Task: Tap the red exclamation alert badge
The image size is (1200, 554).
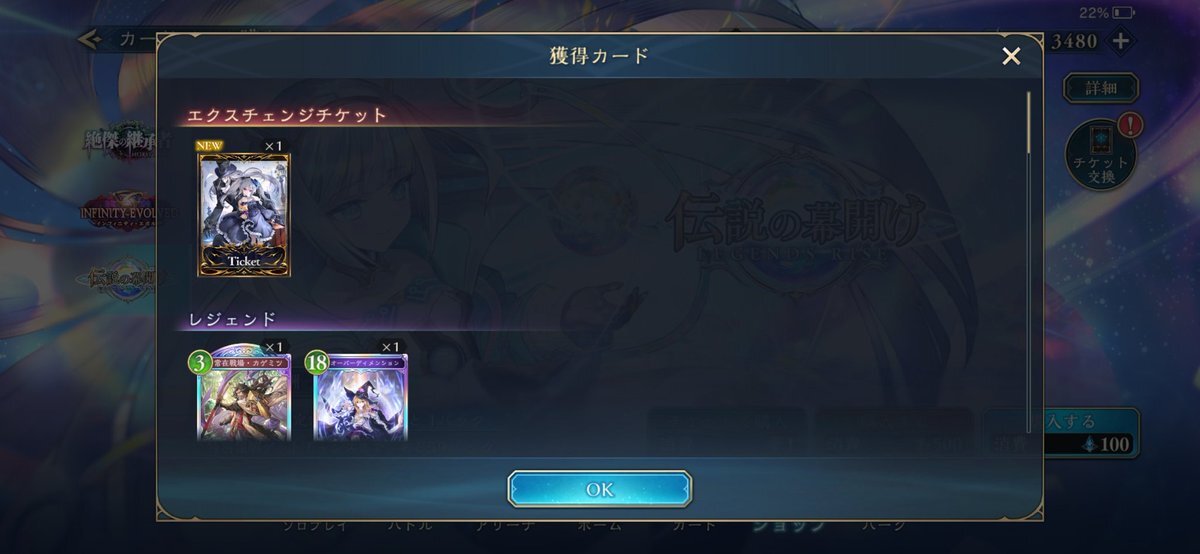Action: click(x=1129, y=125)
